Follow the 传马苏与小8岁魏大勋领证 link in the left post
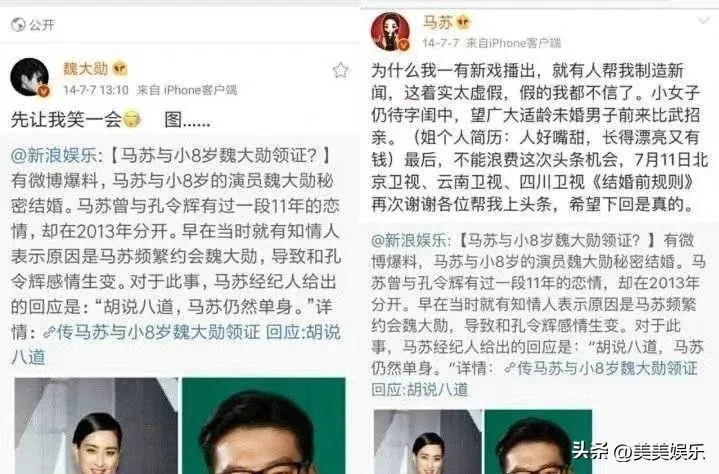This screenshot has height=474, width=719. (x=151, y=332)
